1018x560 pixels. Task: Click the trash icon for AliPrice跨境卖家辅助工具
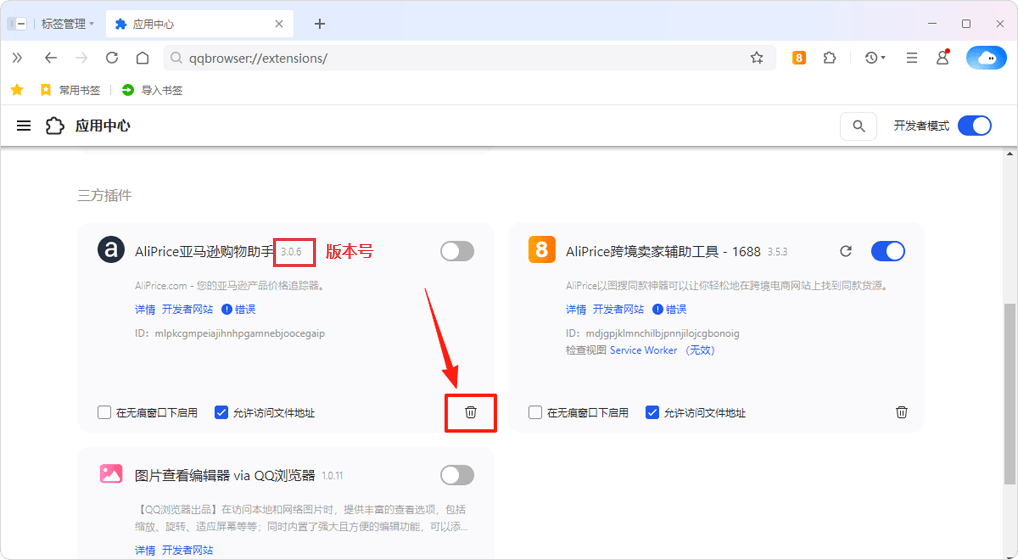pos(901,412)
